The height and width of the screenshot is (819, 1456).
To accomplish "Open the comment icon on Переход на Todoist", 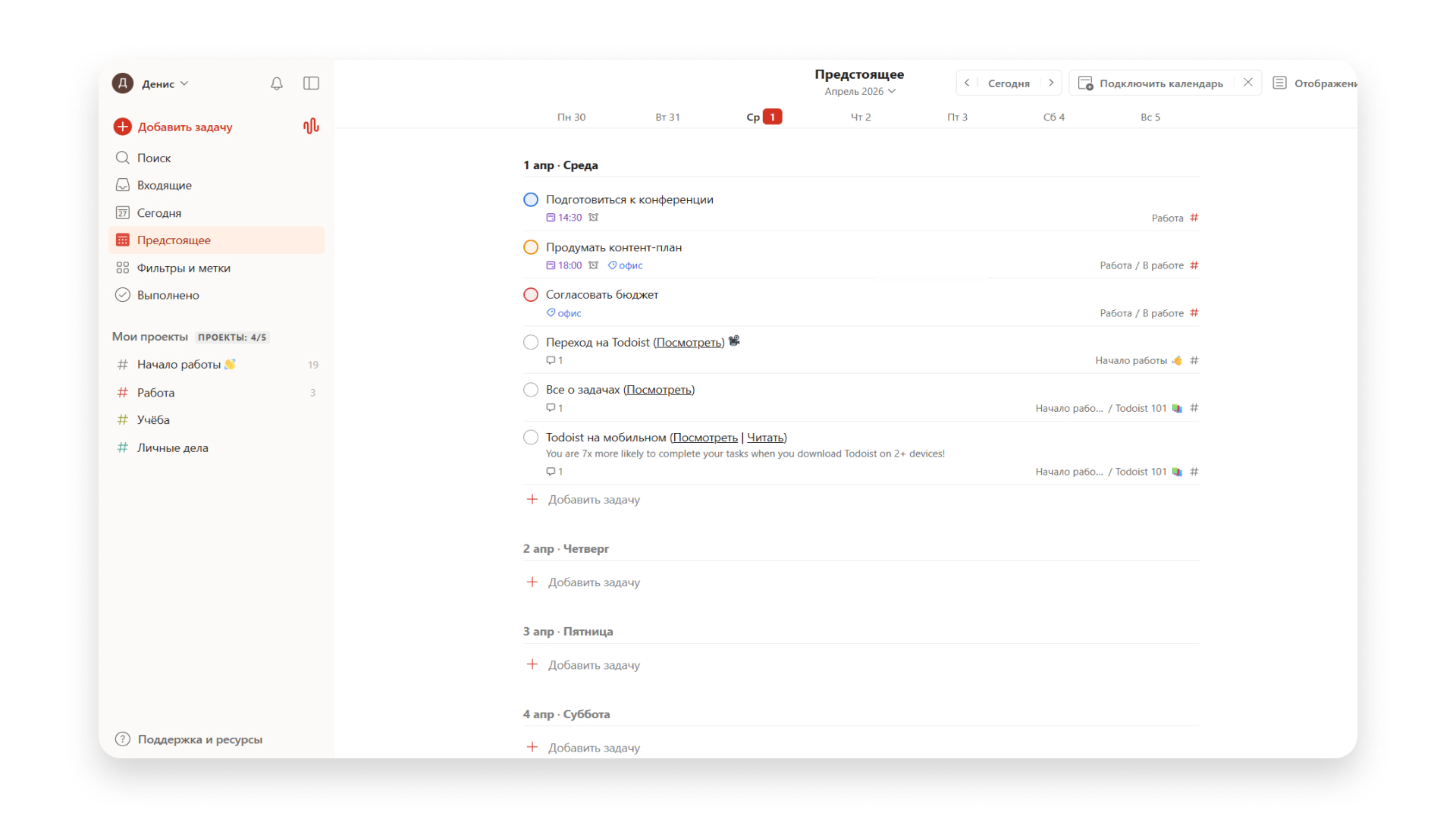I will [551, 359].
